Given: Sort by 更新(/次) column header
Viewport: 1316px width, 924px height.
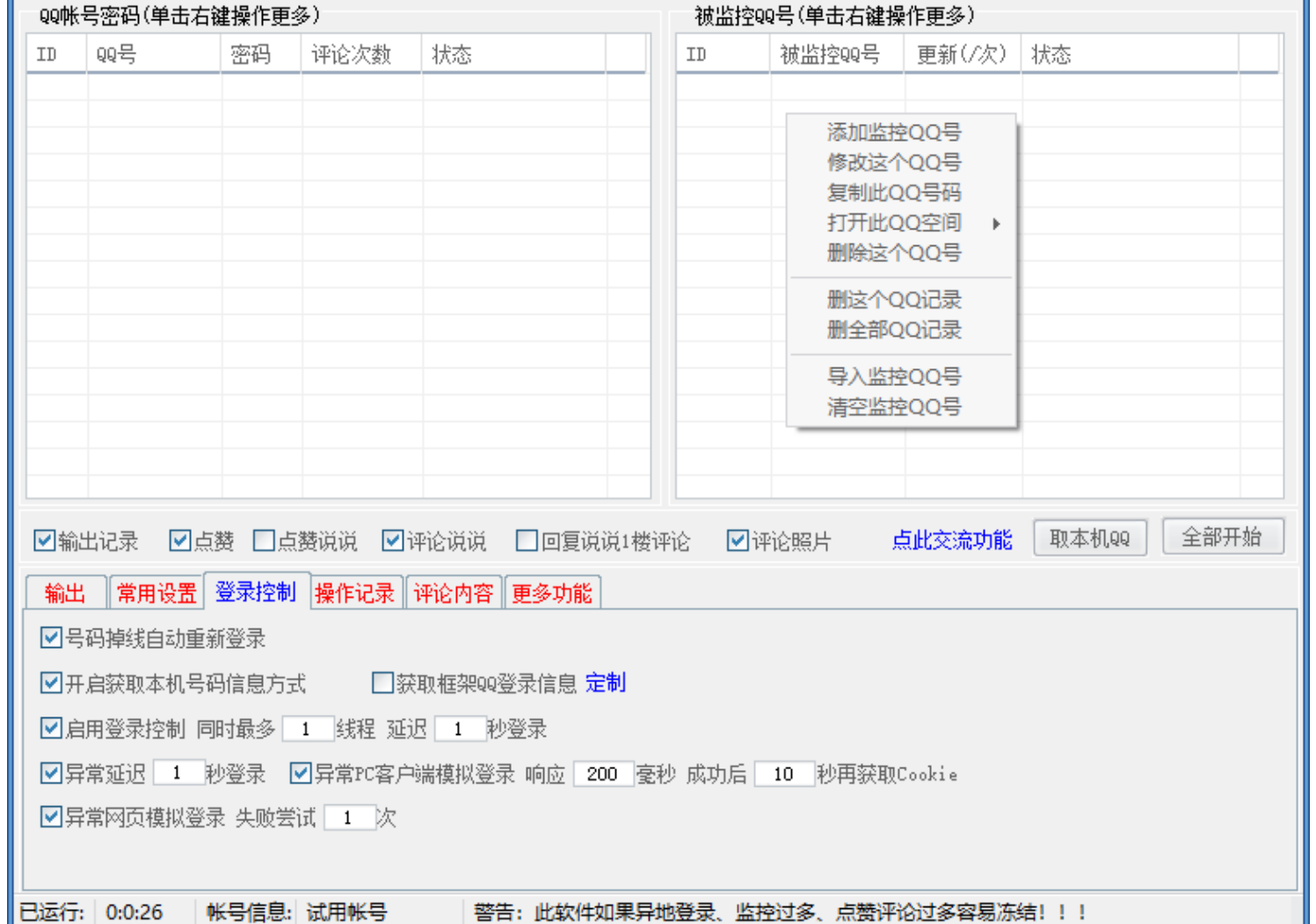Looking at the screenshot, I should (x=963, y=55).
